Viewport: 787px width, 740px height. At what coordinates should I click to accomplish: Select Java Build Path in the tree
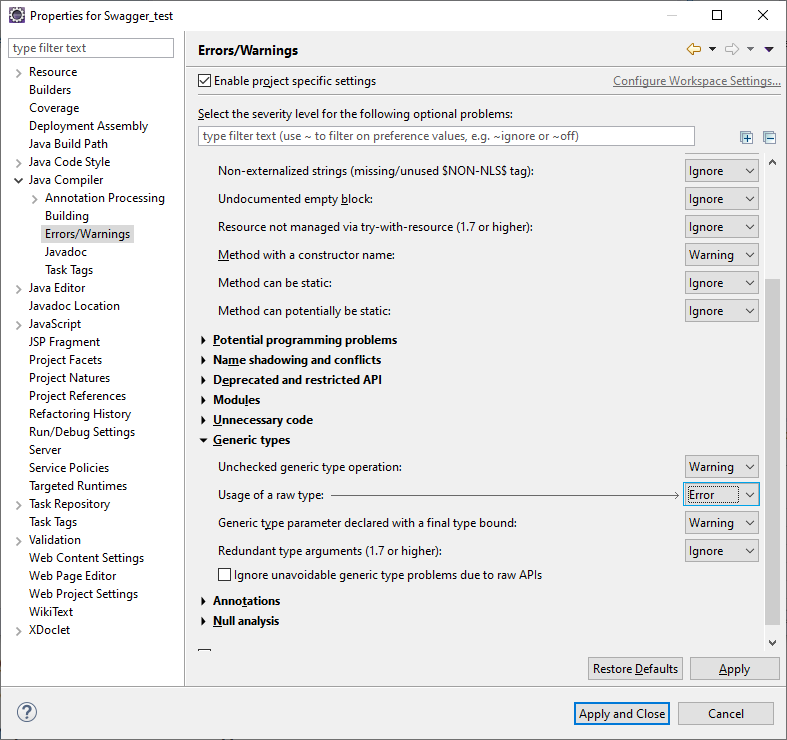68,144
